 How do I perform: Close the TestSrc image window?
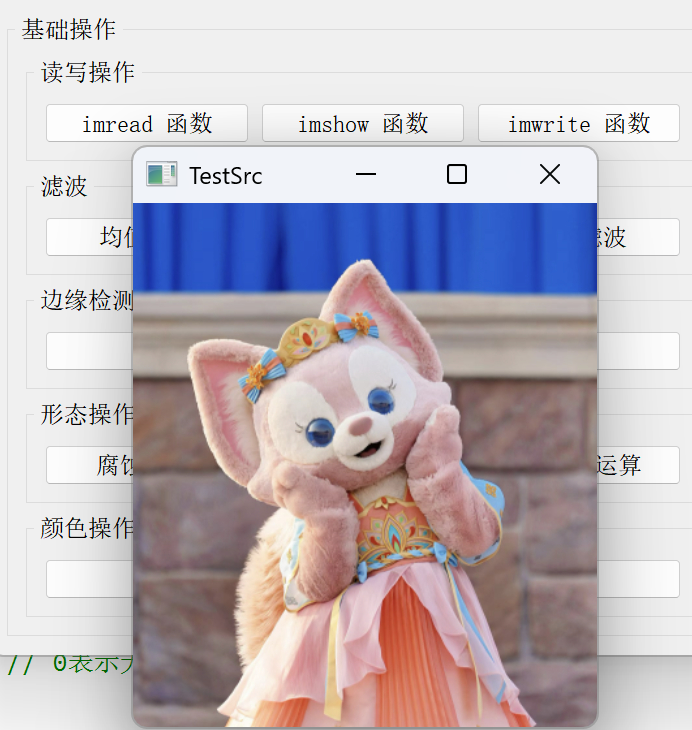click(550, 175)
